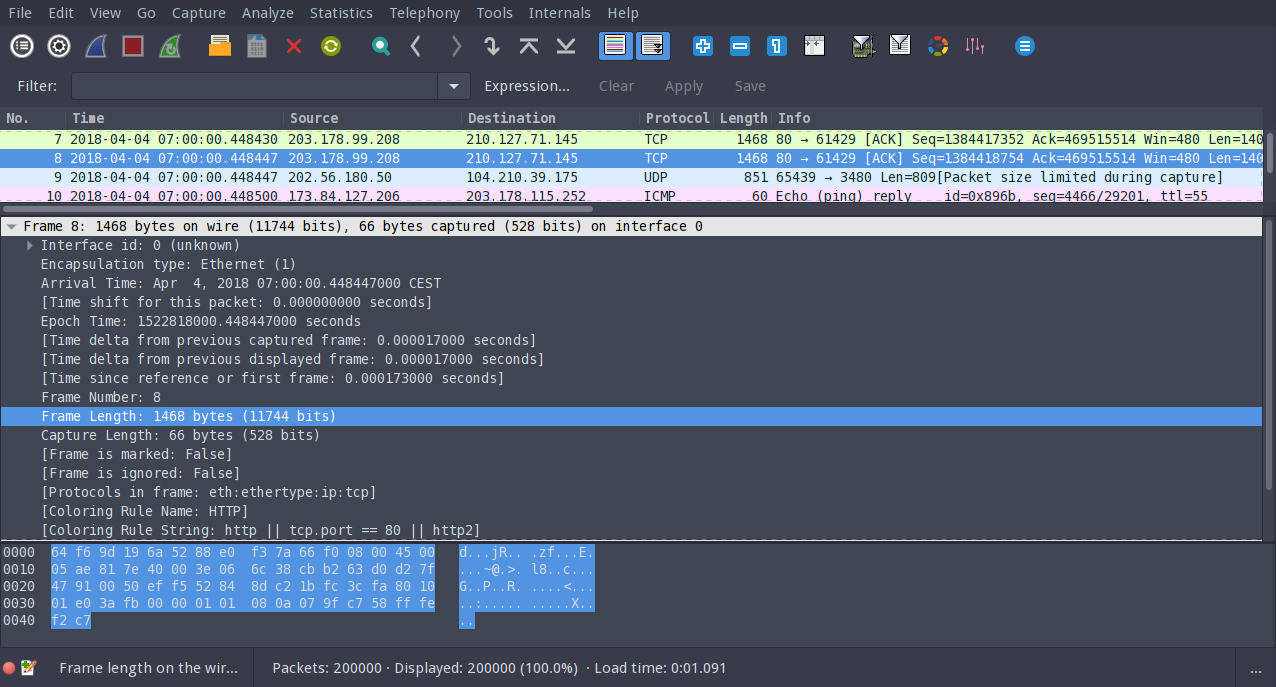Toggle auto scroll during live capture

(653, 46)
